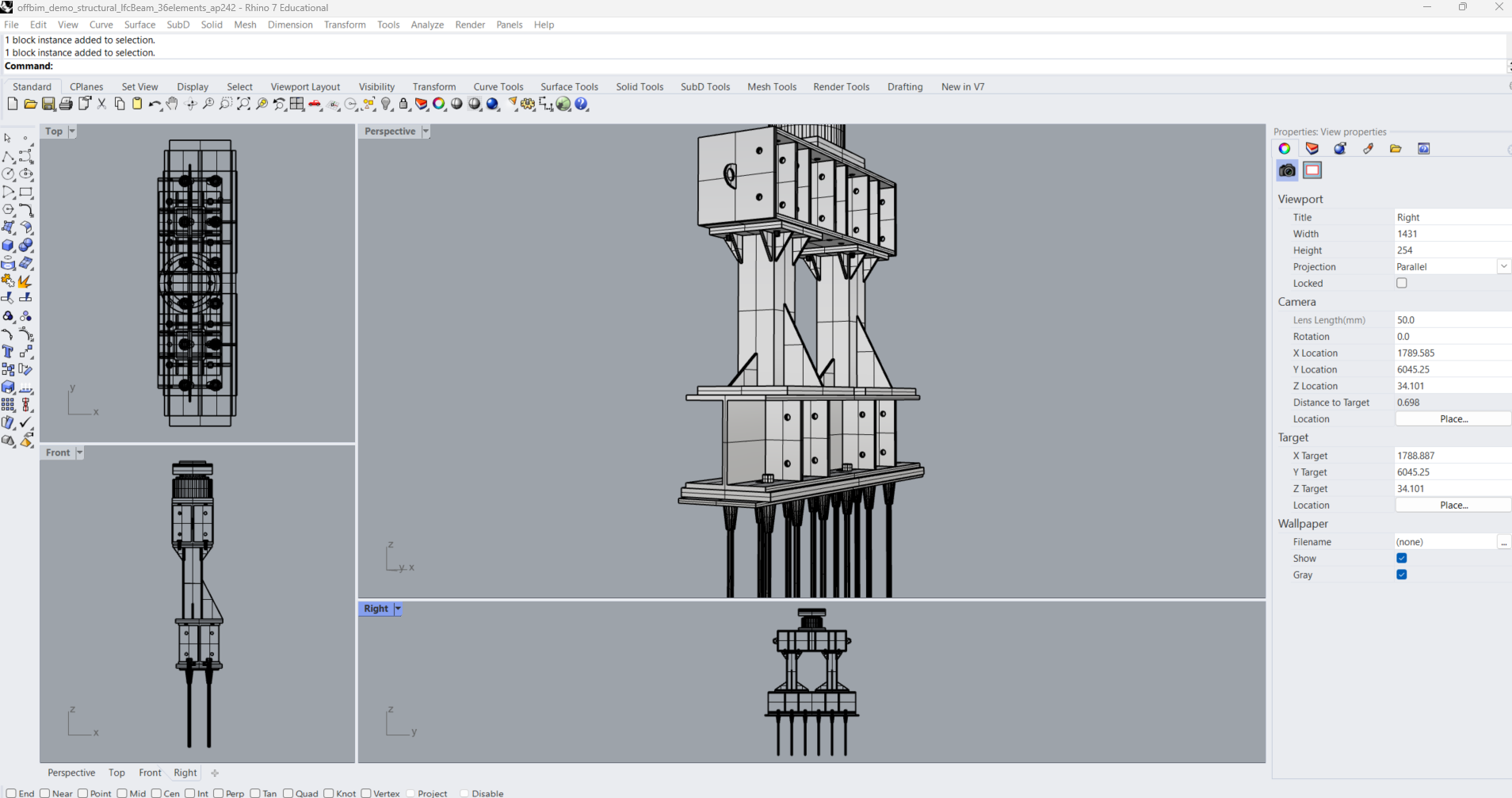Open the Top viewport title dropdown arrow
Screen dimensions: 1512x798
click(72, 132)
